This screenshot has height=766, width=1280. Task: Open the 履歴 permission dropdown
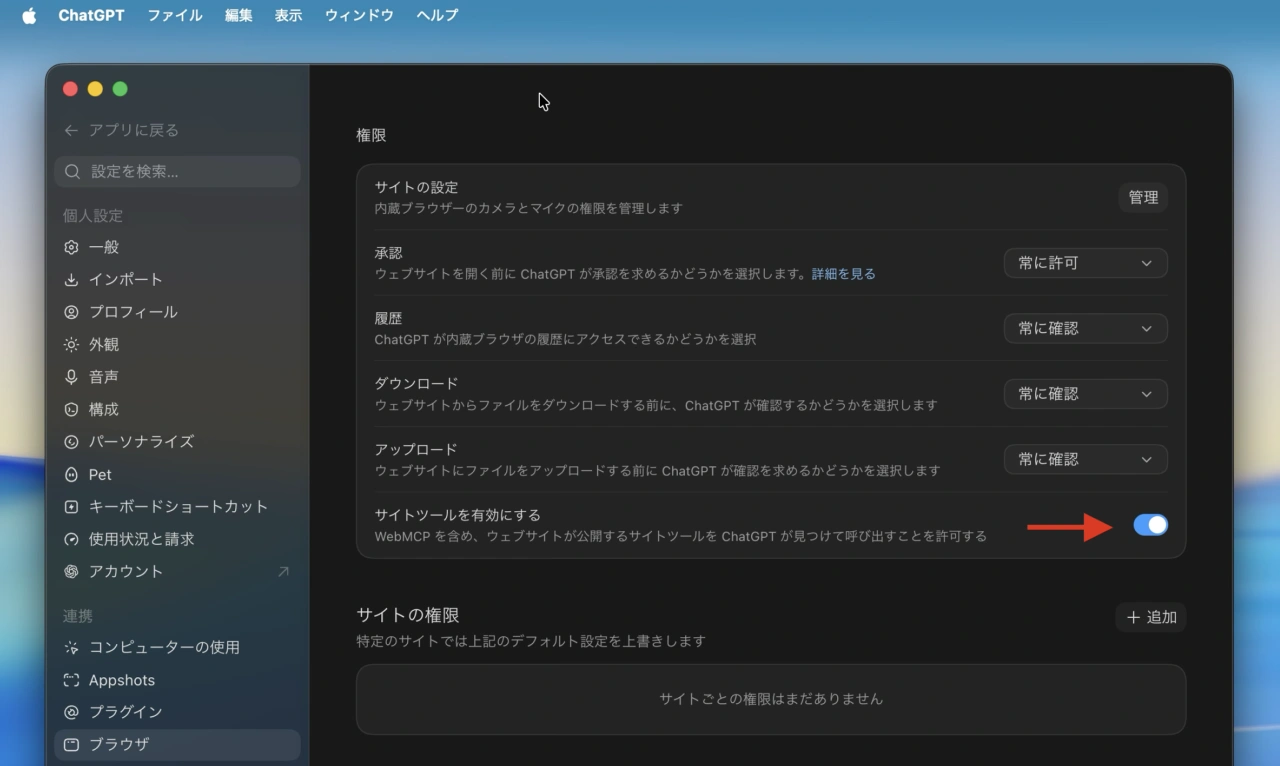(x=1085, y=328)
